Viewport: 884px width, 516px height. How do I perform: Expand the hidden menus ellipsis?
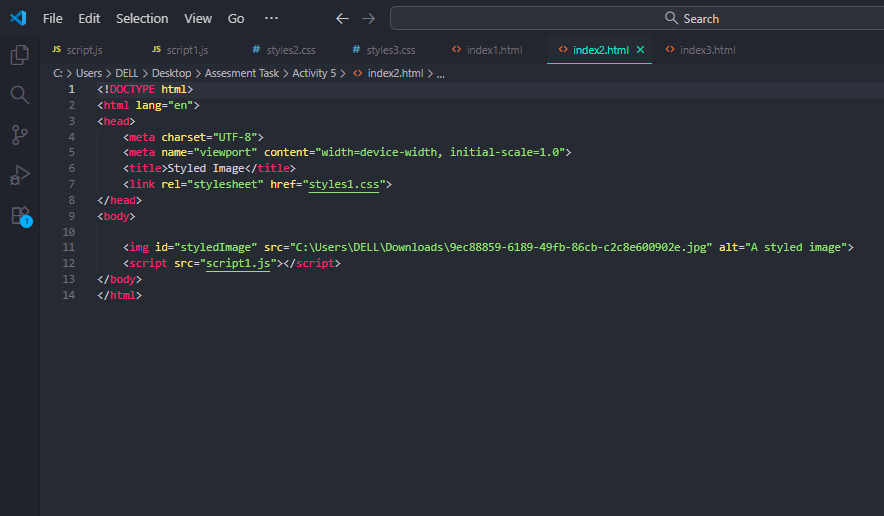click(271, 18)
